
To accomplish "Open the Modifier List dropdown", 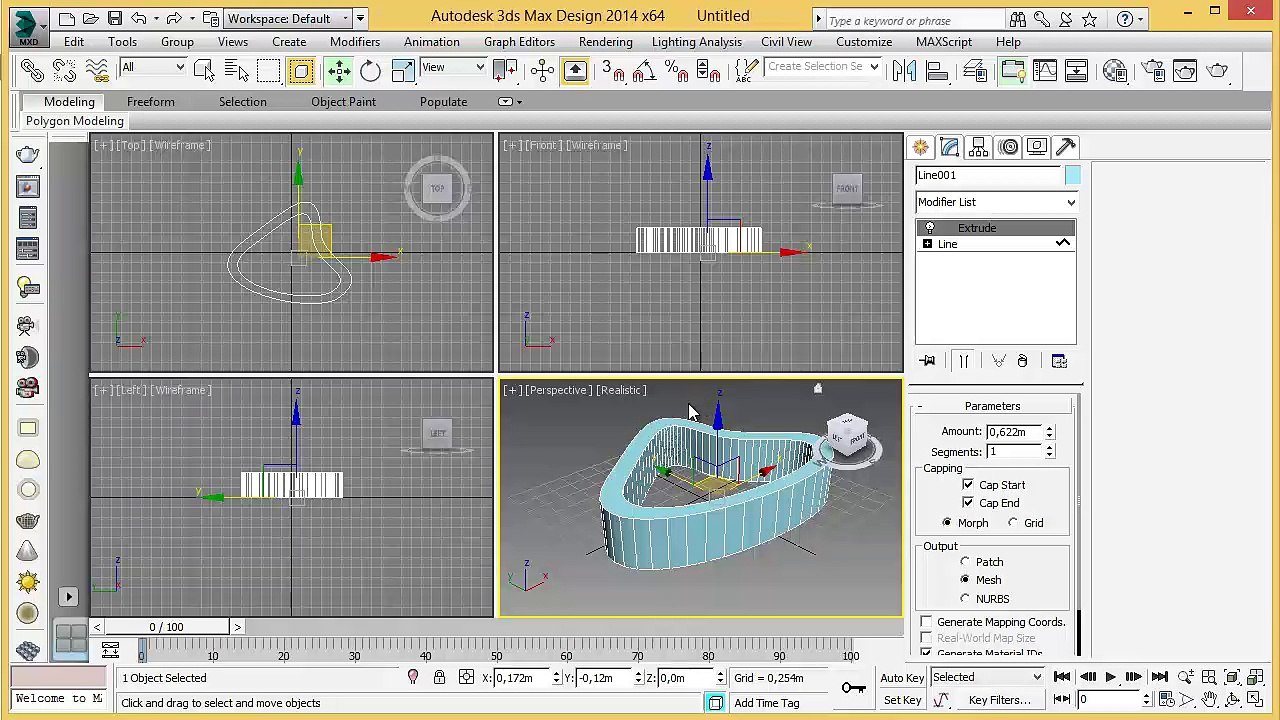I will 996,202.
